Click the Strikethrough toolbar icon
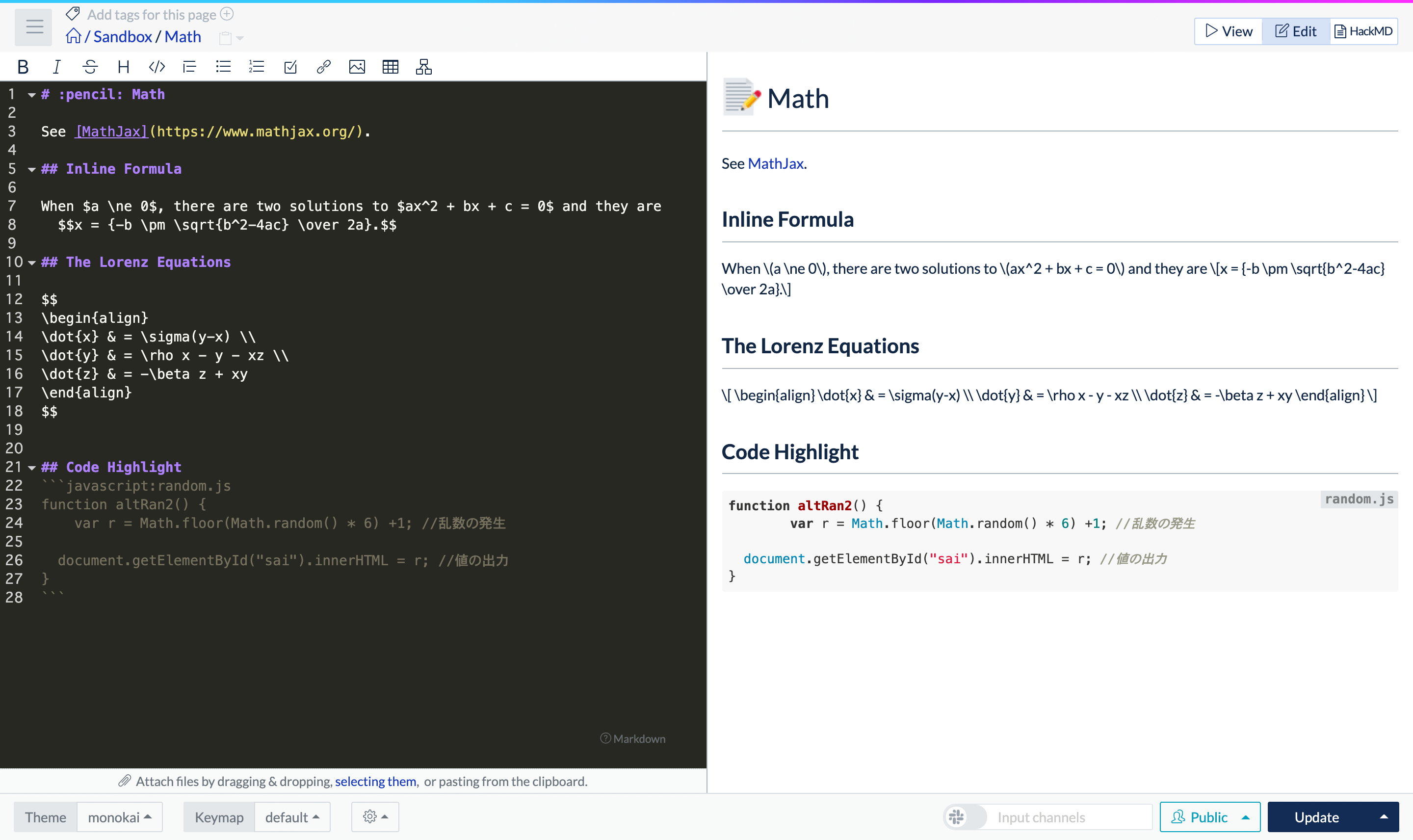 [x=89, y=67]
